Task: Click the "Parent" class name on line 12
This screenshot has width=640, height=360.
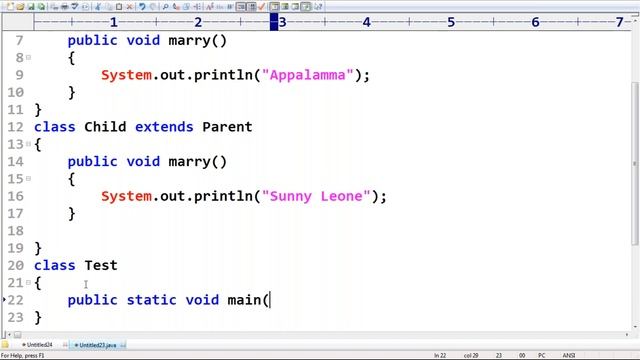Action: tap(227, 127)
